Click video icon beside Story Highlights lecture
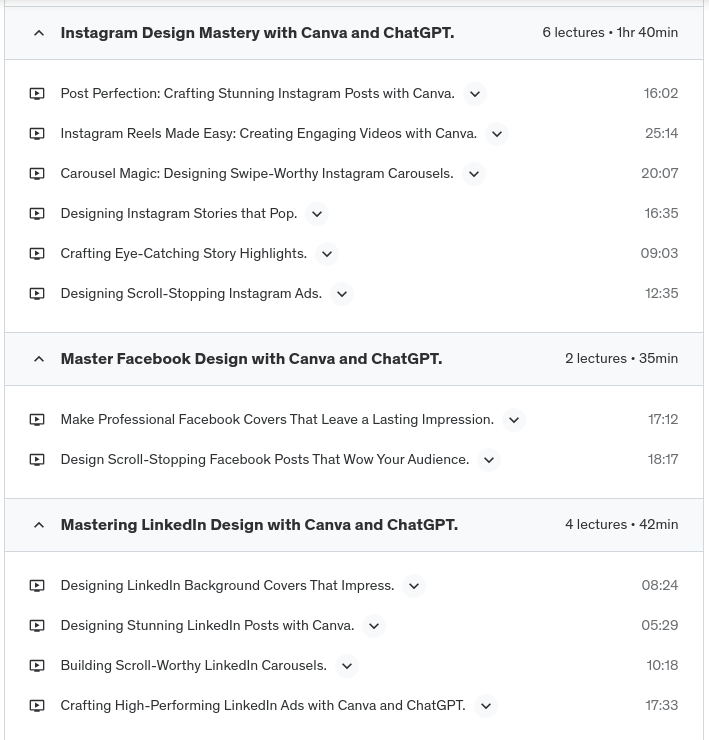 (x=37, y=254)
